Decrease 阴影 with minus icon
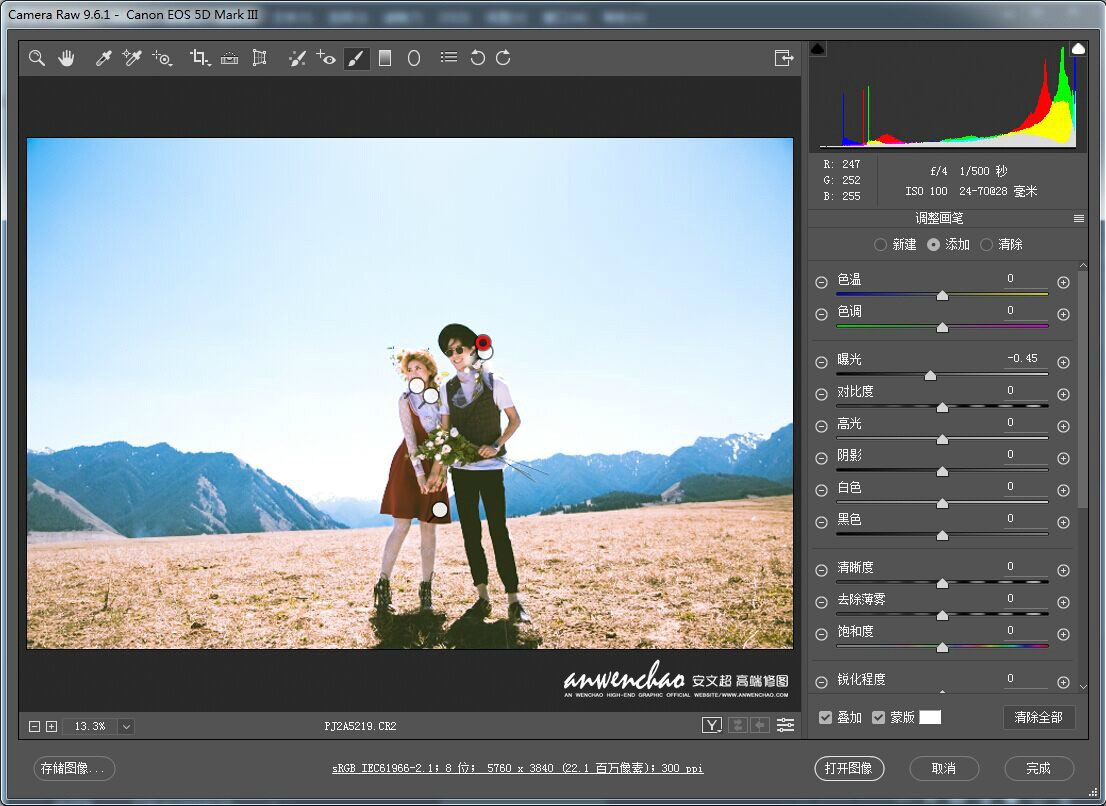The height and width of the screenshot is (806, 1106). (x=821, y=459)
